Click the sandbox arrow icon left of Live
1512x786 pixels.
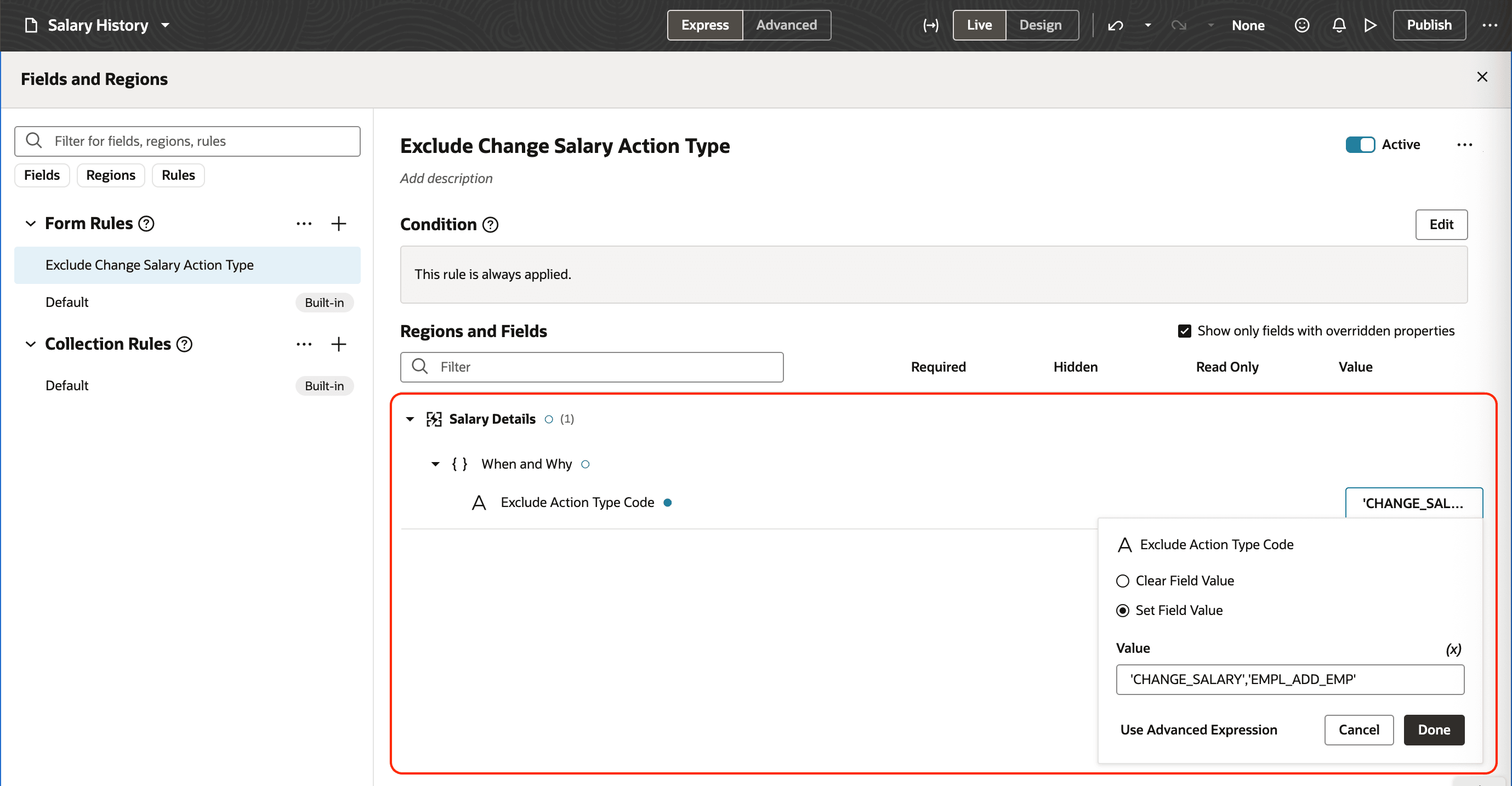point(931,25)
